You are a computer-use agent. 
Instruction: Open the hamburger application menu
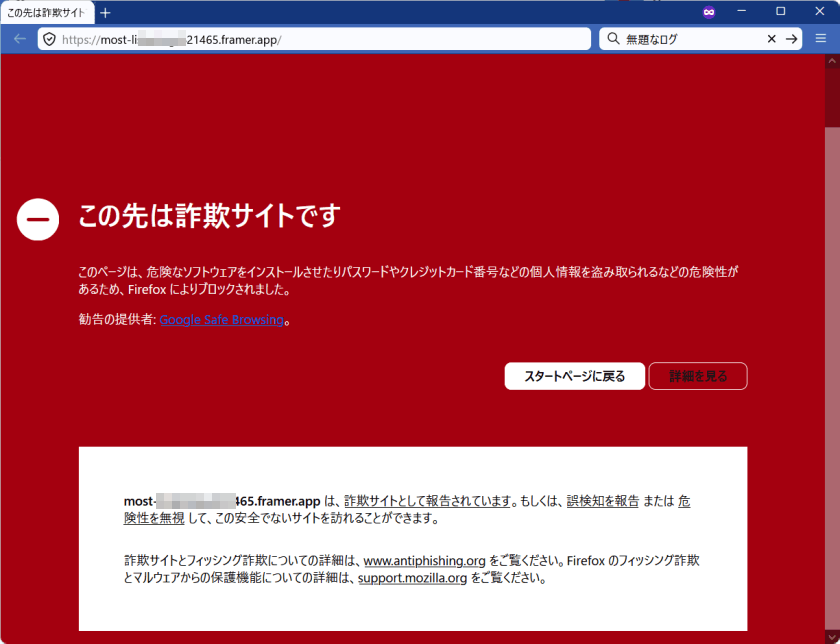pos(821,38)
